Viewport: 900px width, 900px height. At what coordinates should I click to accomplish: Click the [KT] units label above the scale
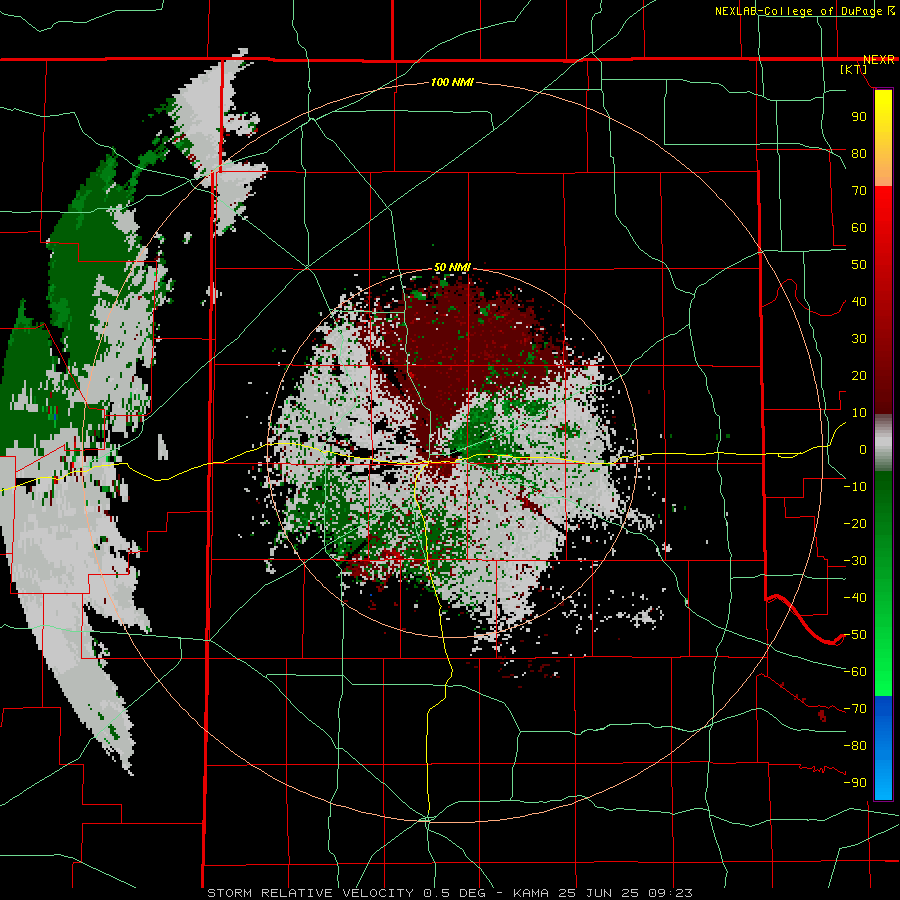coord(854,69)
